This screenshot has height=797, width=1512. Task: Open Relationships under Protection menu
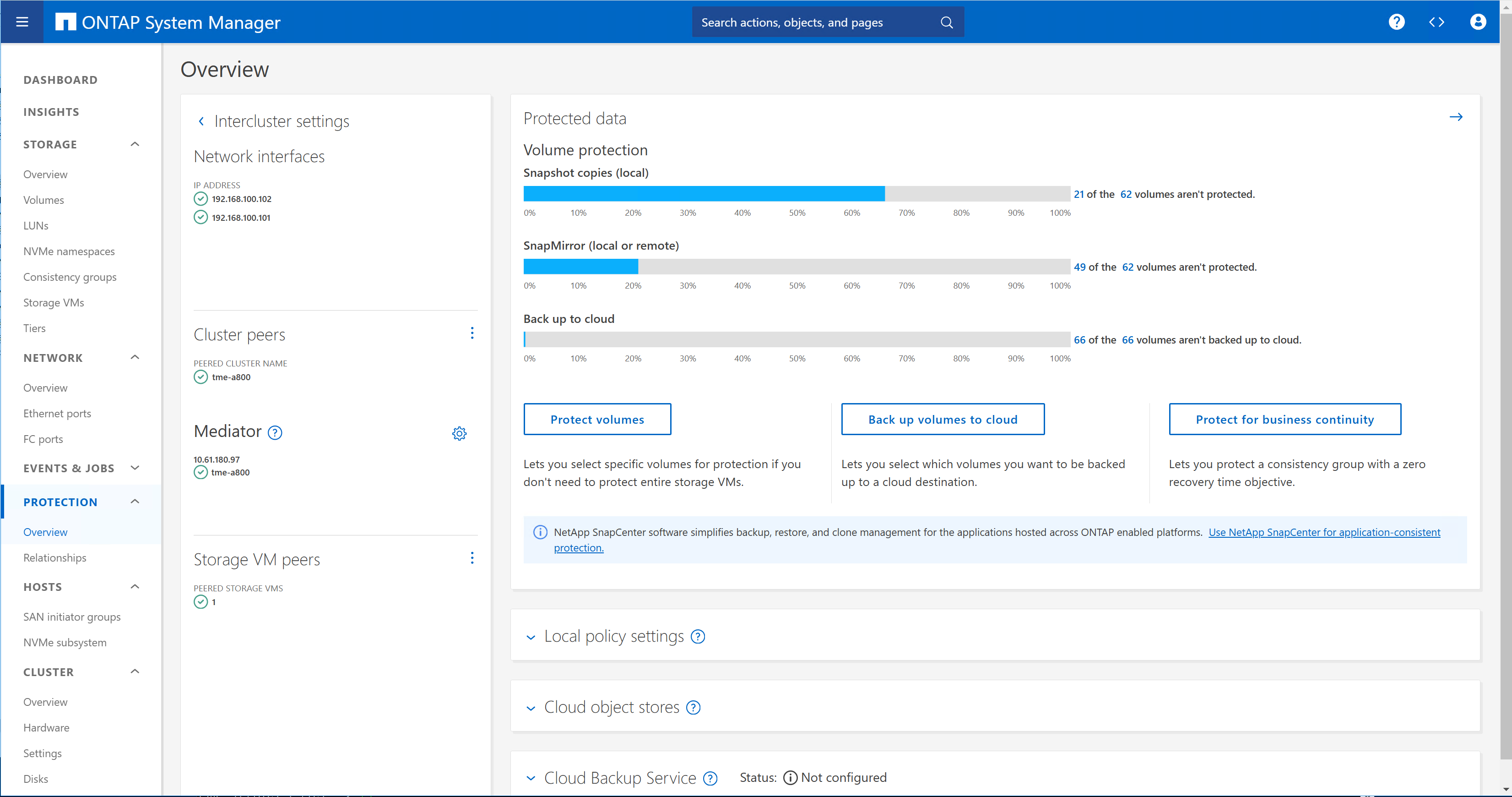click(54, 557)
